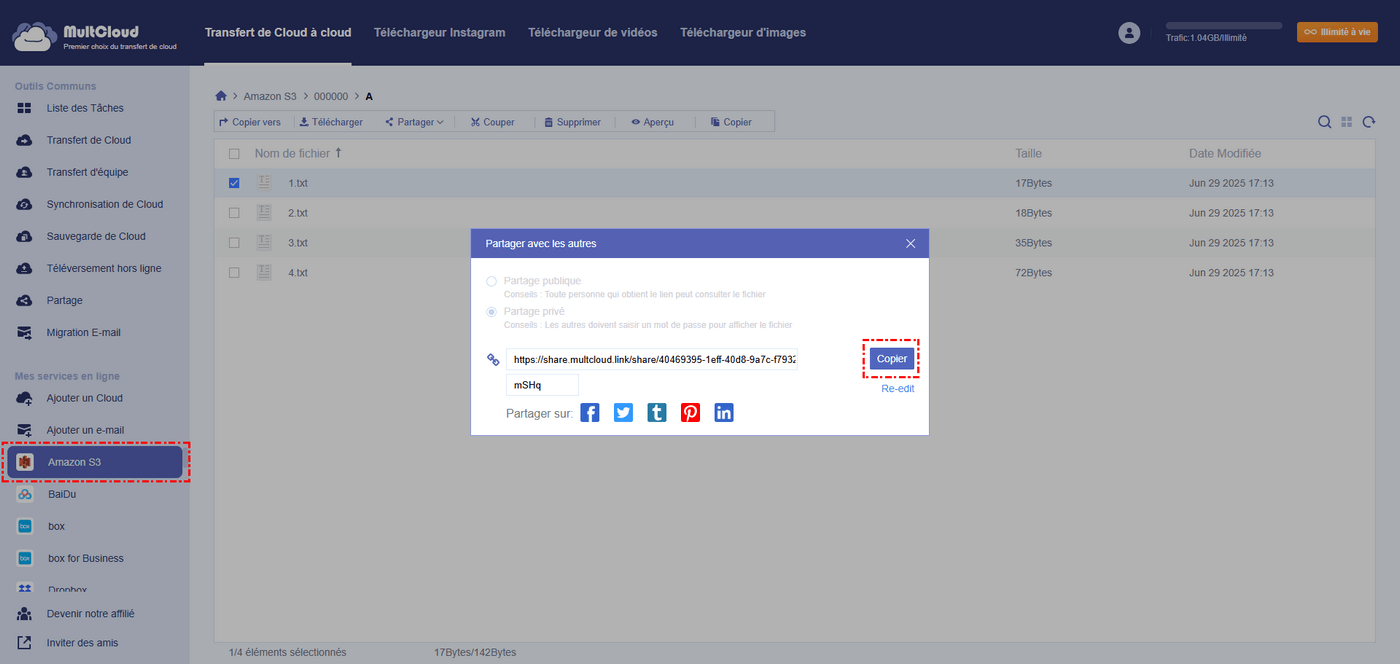Screen dimensions: 1400x664
Task: Check the 4.txt checkbox
Action: pyautogui.click(x=234, y=272)
